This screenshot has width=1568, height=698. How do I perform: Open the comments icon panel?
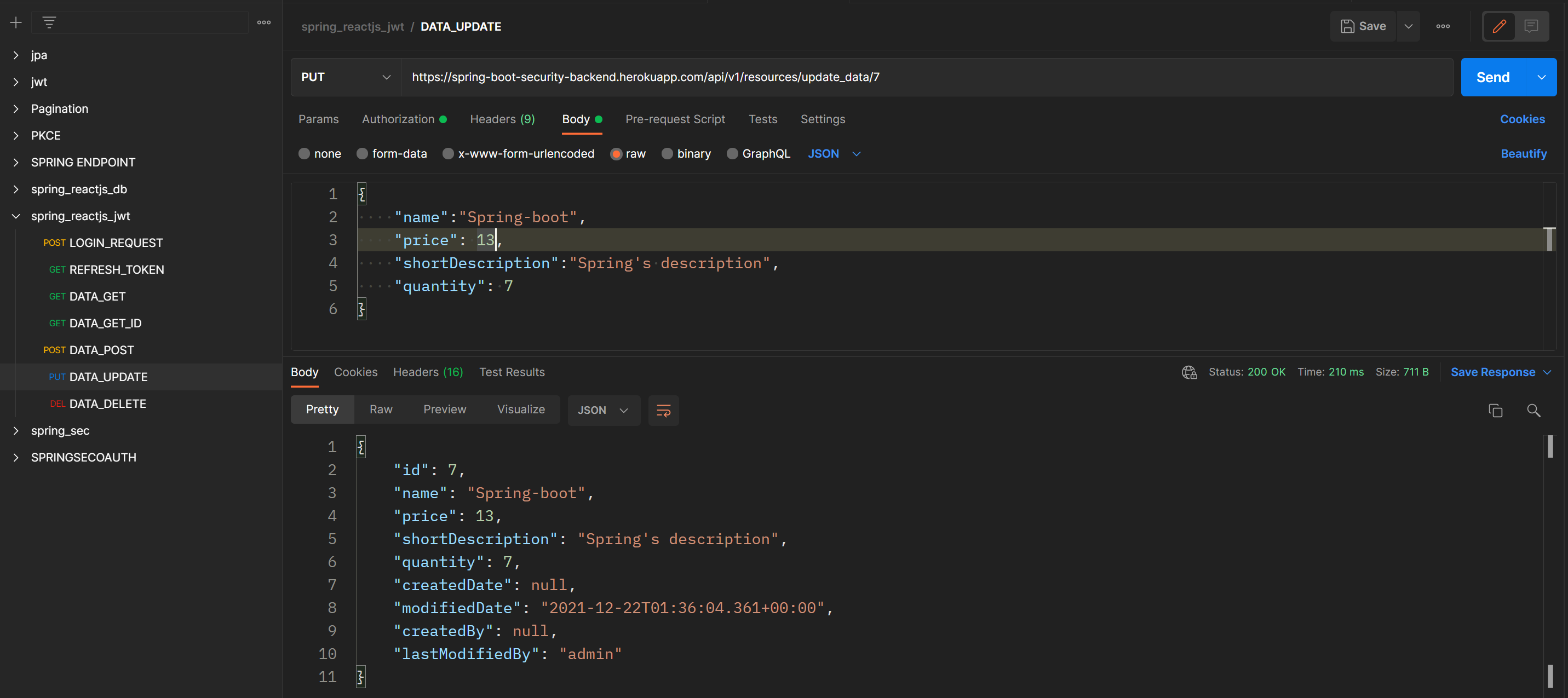pyautogui.click(x=1531, y=26)
